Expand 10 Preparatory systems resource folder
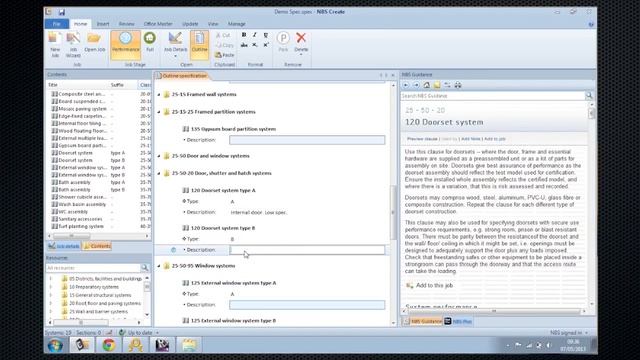 51,287
